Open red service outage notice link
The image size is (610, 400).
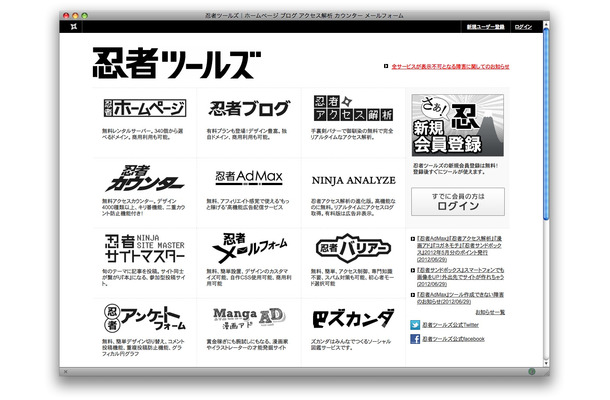pos(450,67)
